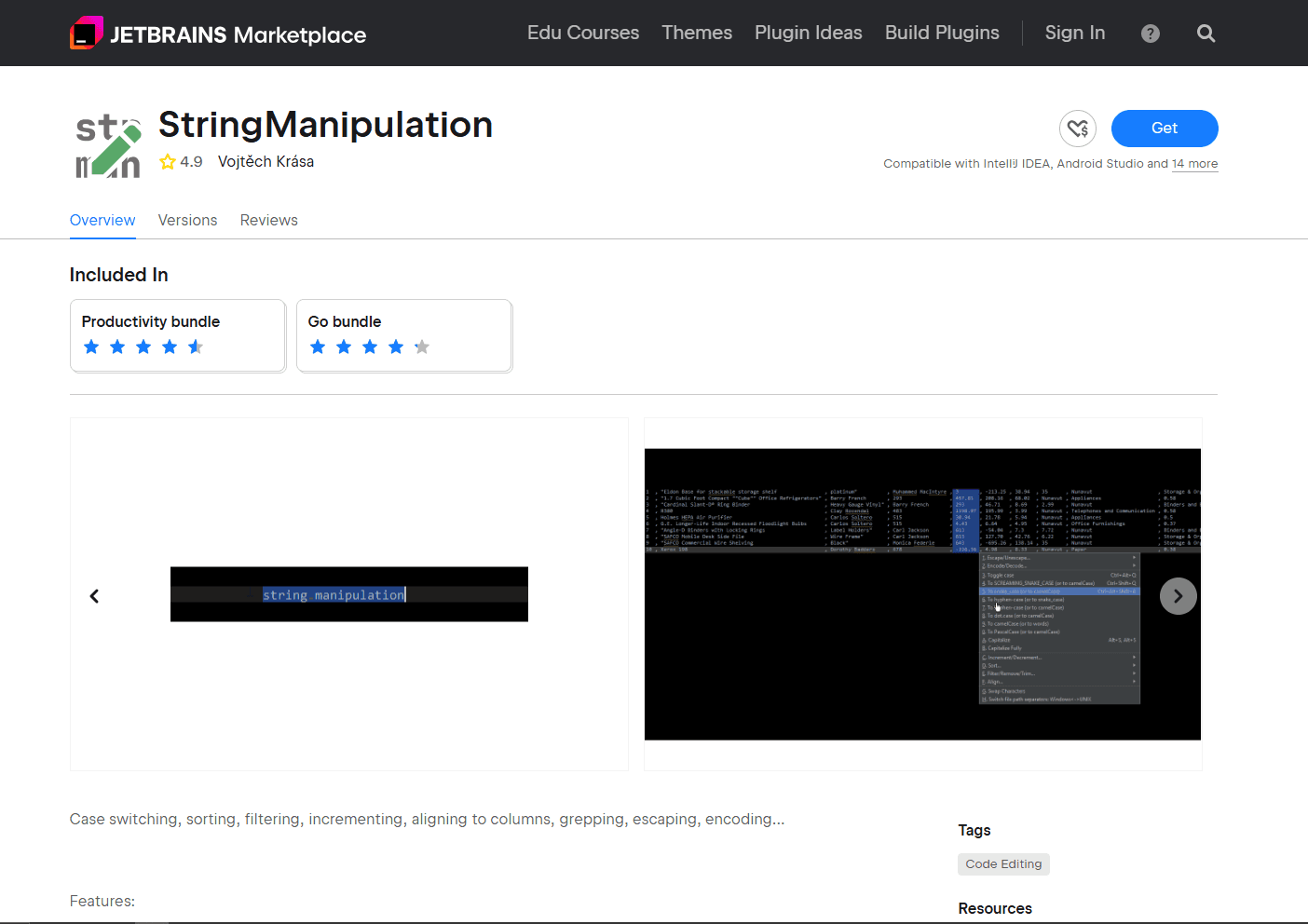This screenshot has width=1308, height=924.
Task: Open Build Plugins navigation link
Action: coord(942,33)
